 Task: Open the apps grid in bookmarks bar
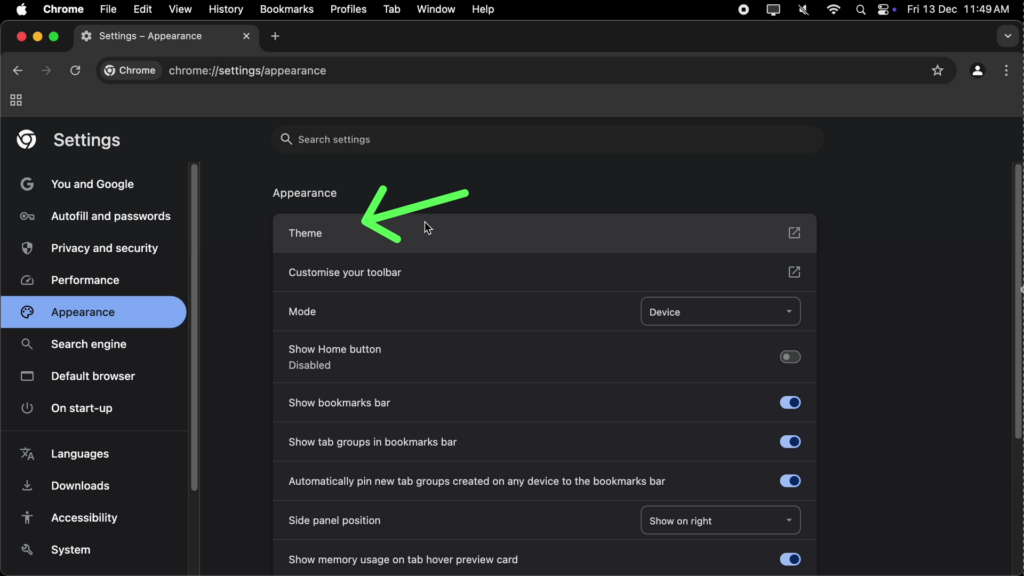tap(16, 100)
